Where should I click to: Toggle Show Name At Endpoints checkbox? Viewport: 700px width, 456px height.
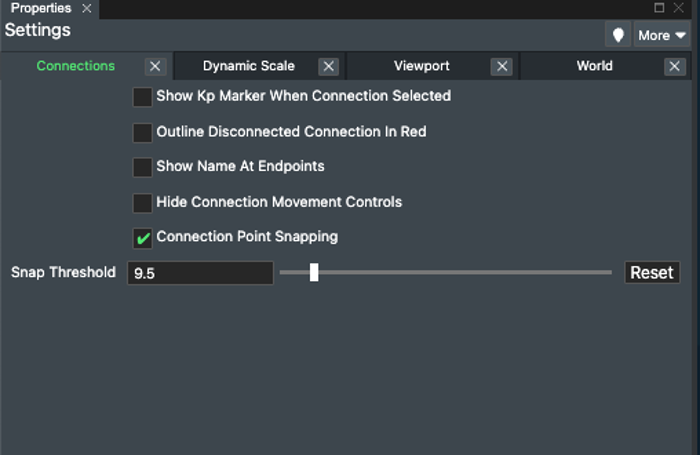pos(143,167)
